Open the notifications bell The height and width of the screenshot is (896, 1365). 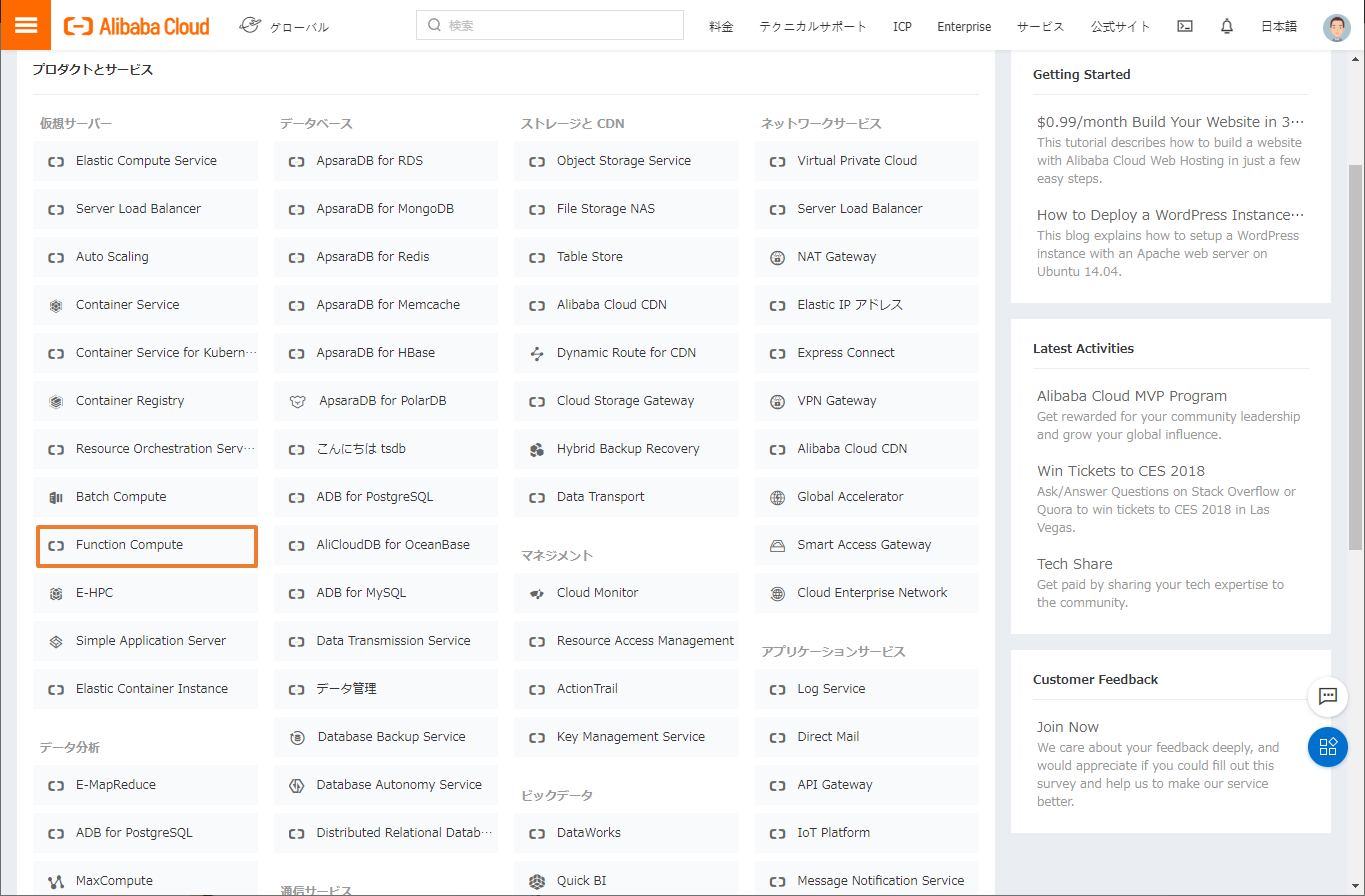tap(1227, 26)
